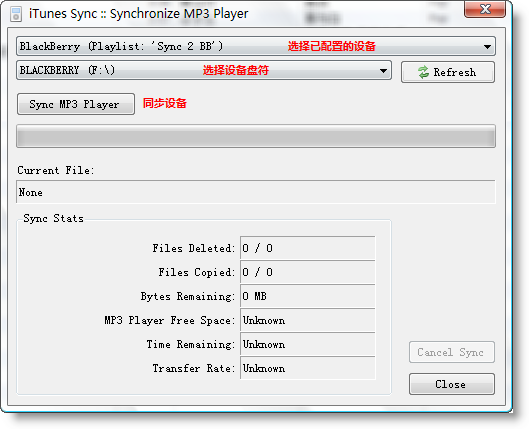
Task: Click the Transfer Rate: label
Action: click(193, 368)
